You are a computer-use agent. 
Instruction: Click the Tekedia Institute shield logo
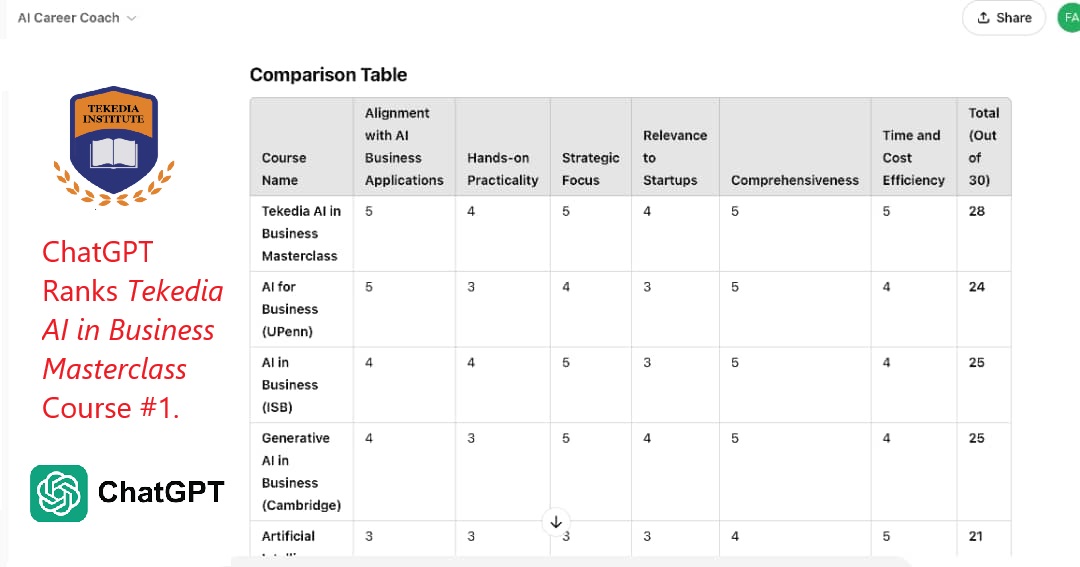[114, 140]
